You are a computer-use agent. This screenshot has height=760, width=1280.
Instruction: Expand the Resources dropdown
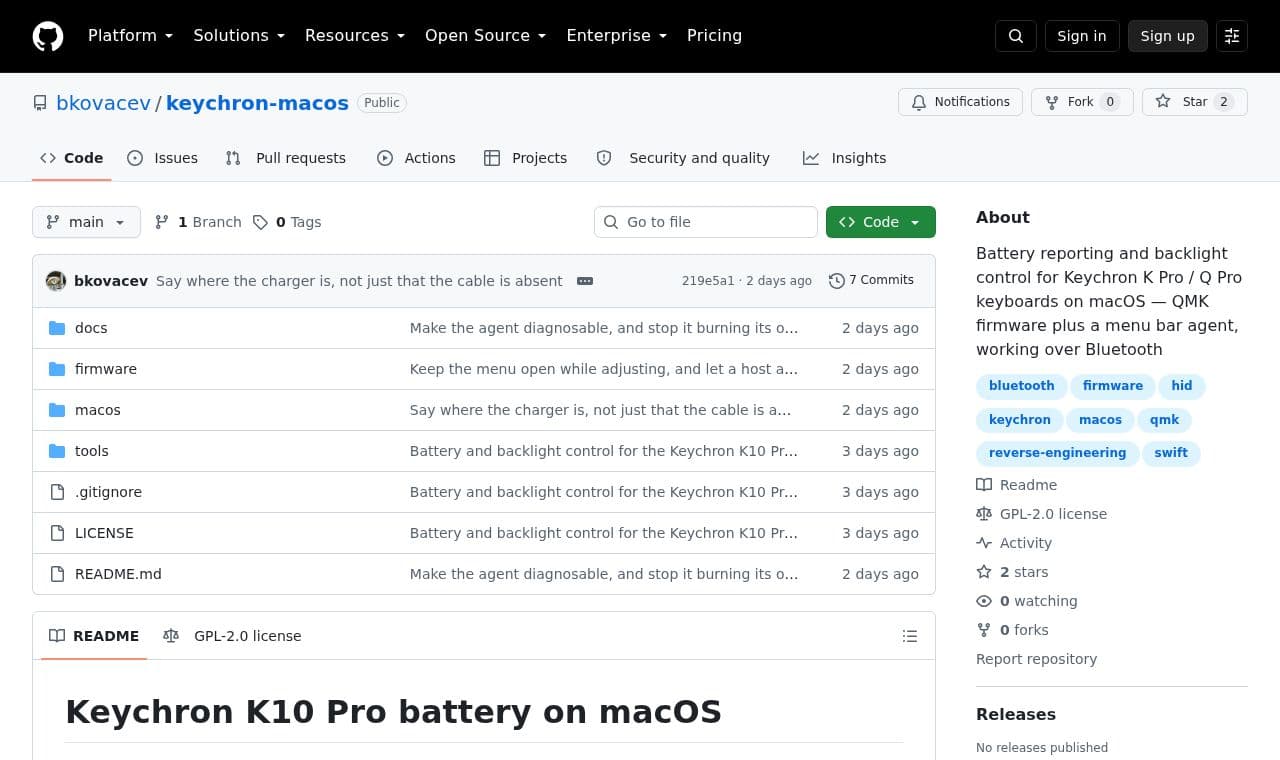pyautogui.click(x=355, y=36)
